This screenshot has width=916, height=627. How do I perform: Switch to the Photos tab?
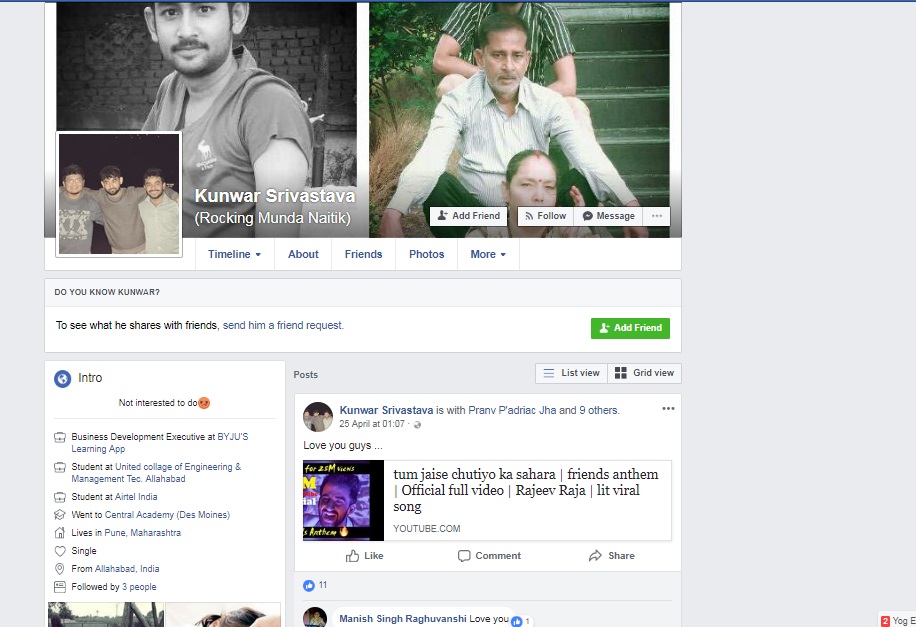[x=426, y=254]
